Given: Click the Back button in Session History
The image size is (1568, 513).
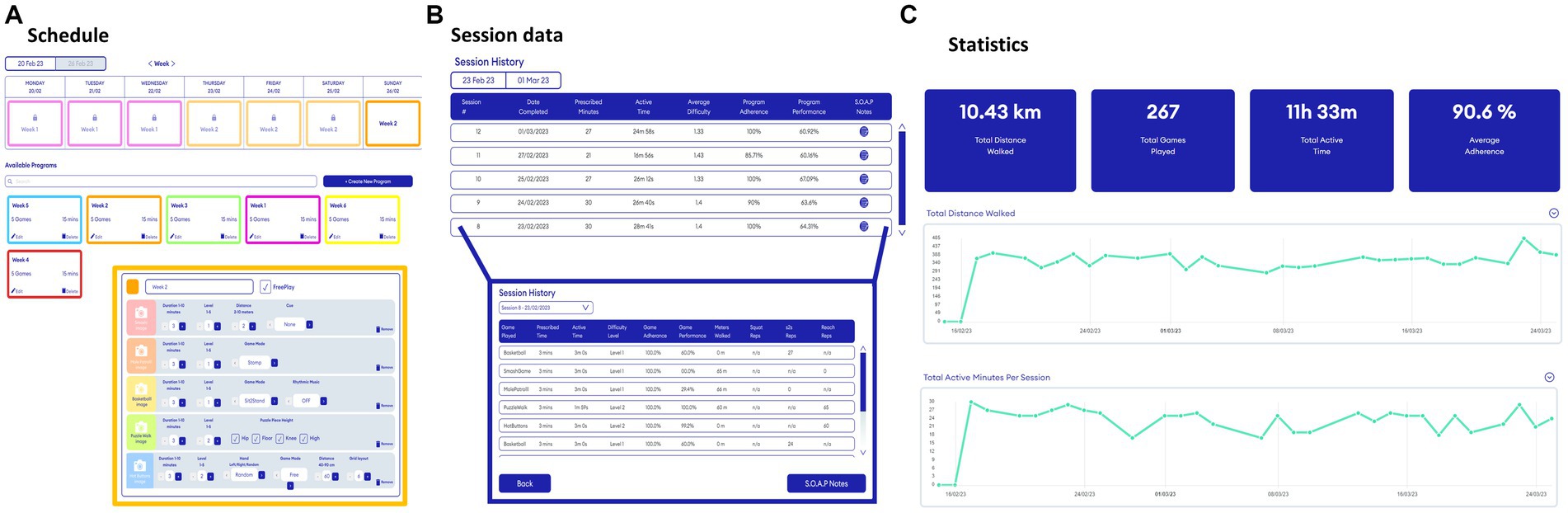Looking at the screenshot, I should coord(524,483).
